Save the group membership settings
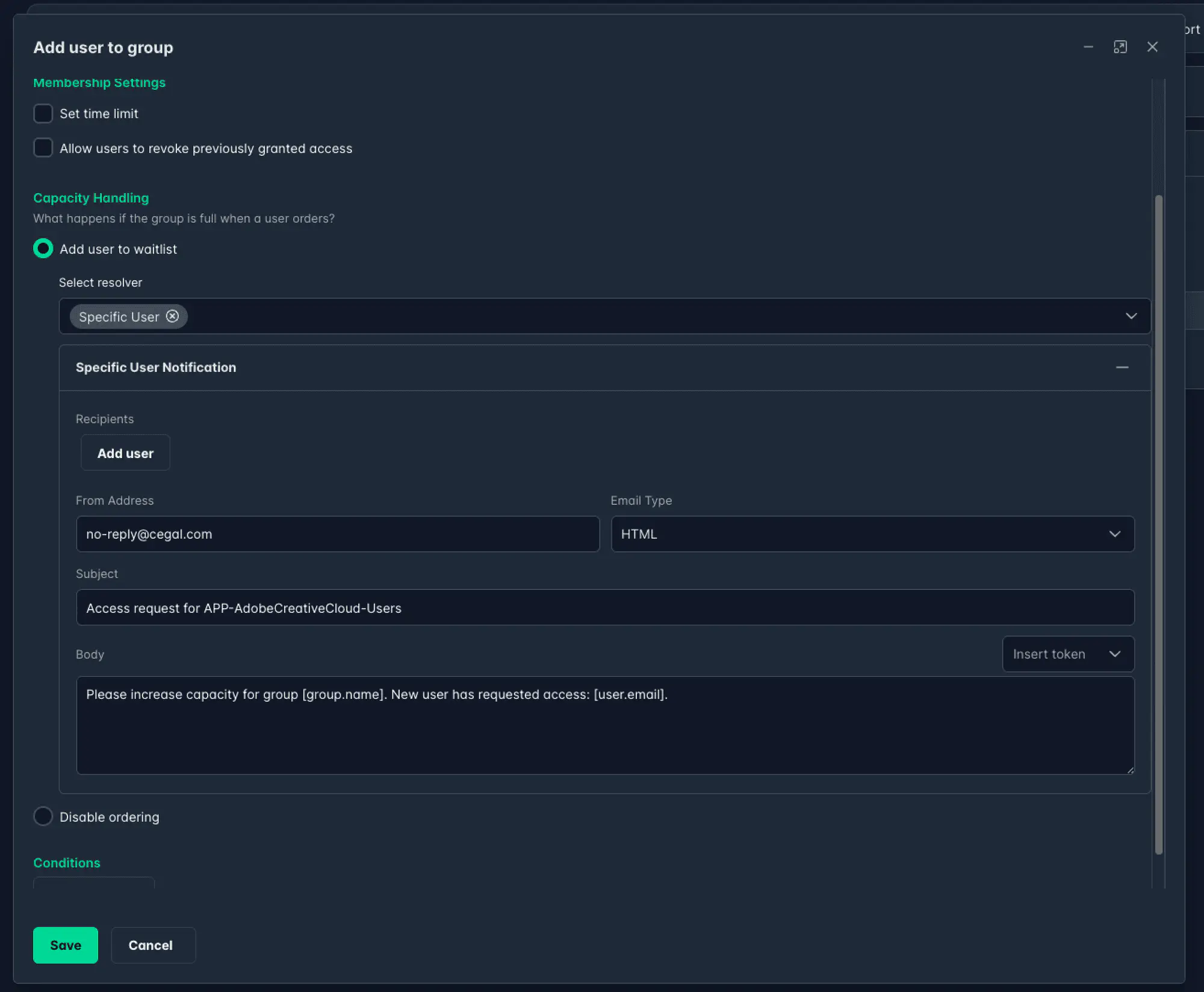The width and height of the screenshot is (1204, 992). click(x=65, y=945)
